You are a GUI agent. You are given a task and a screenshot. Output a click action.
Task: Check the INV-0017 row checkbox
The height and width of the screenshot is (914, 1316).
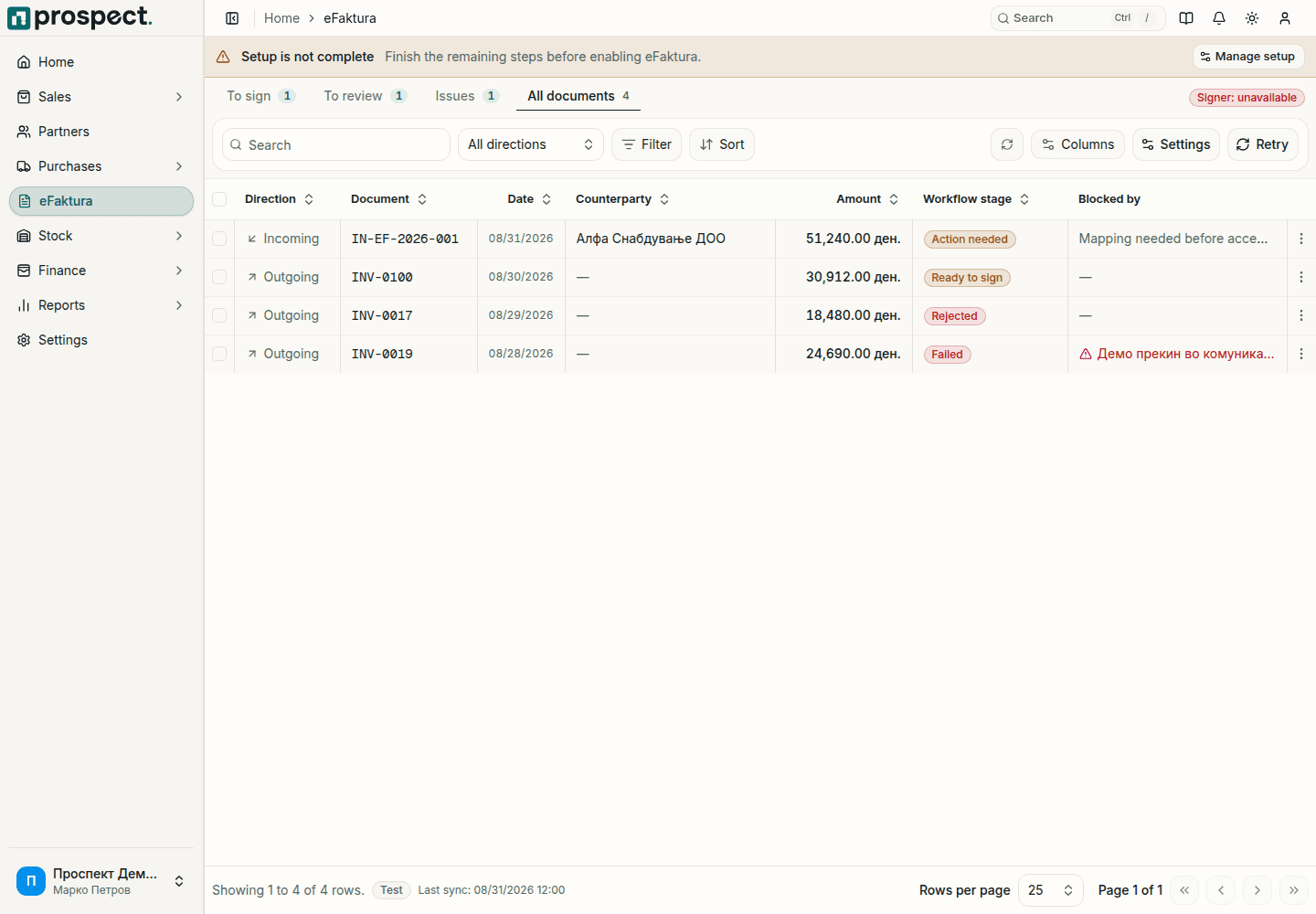coord(219,315)
